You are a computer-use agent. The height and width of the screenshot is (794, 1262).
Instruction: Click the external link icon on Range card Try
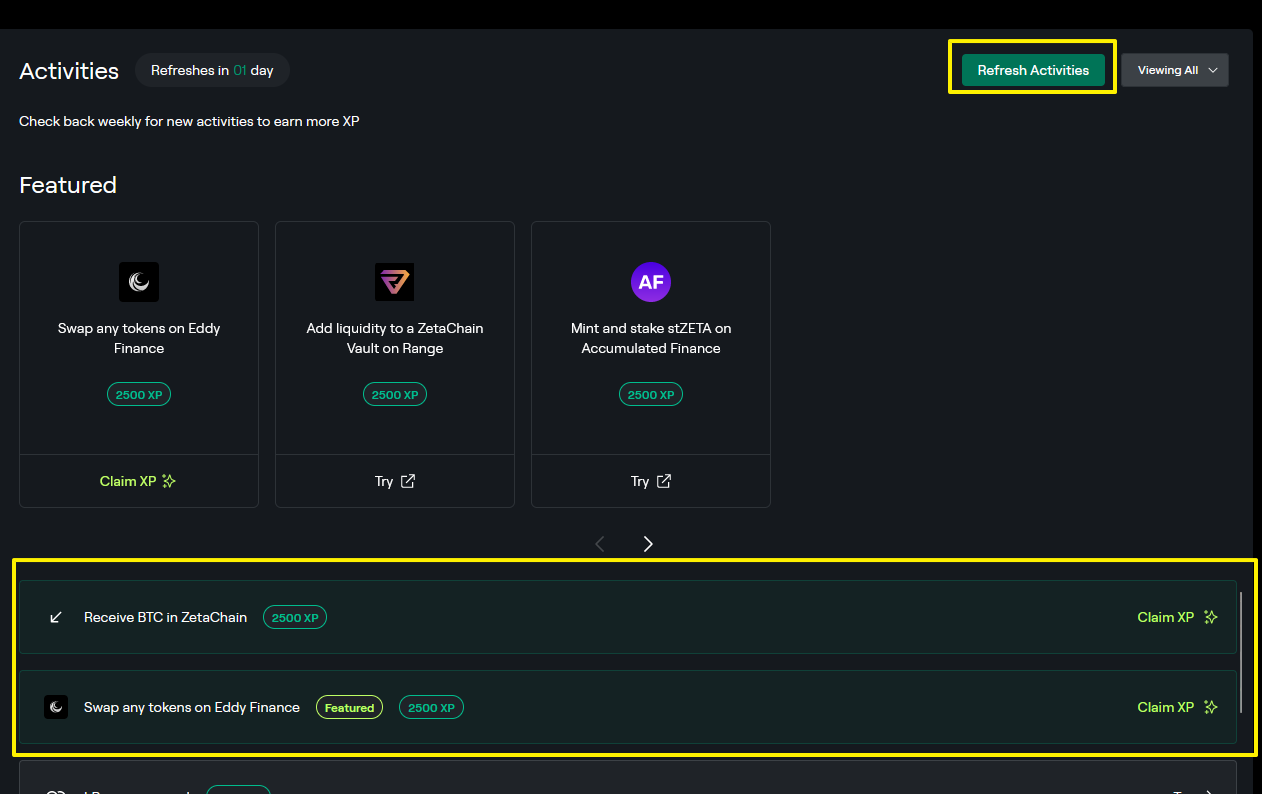pyautogui.click(x=408, y=481)
